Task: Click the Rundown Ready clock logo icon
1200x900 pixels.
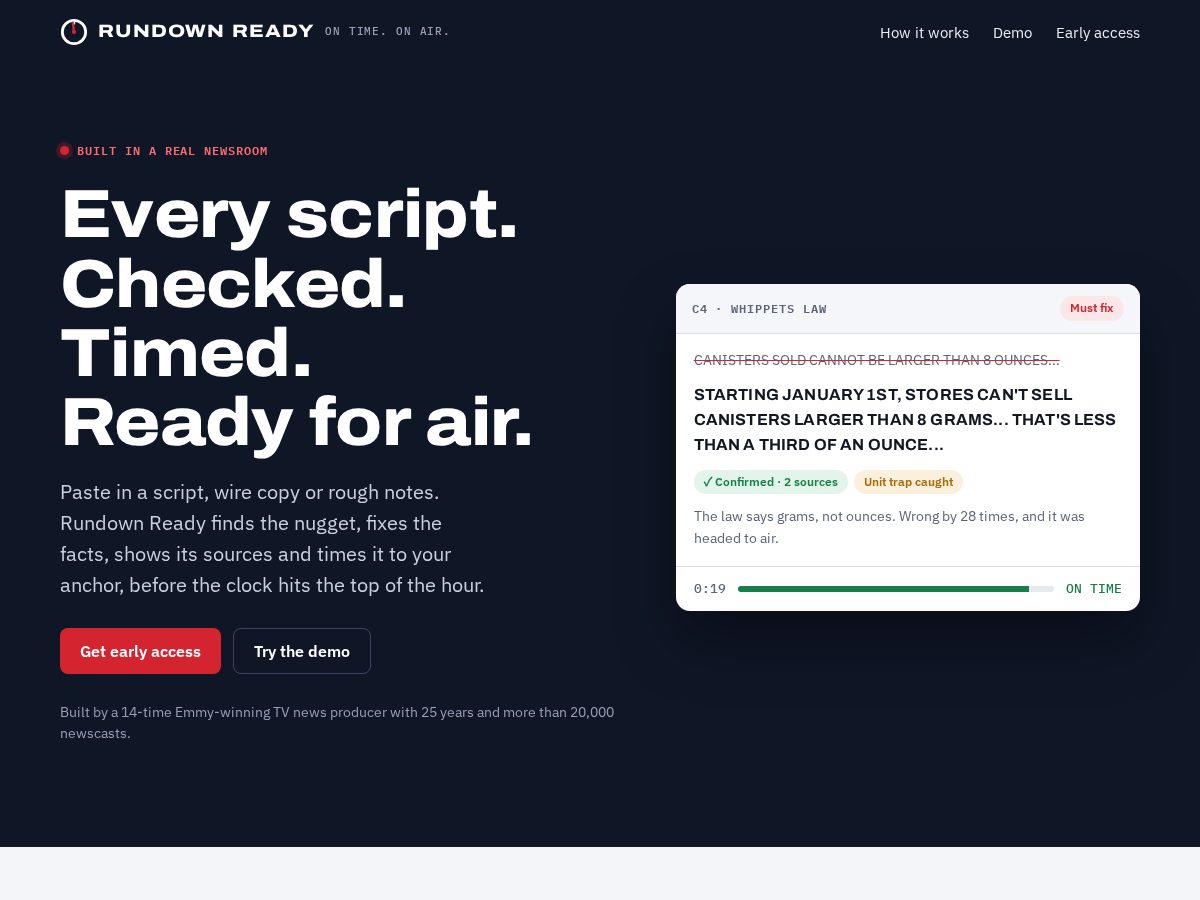Action: (74, 32)
